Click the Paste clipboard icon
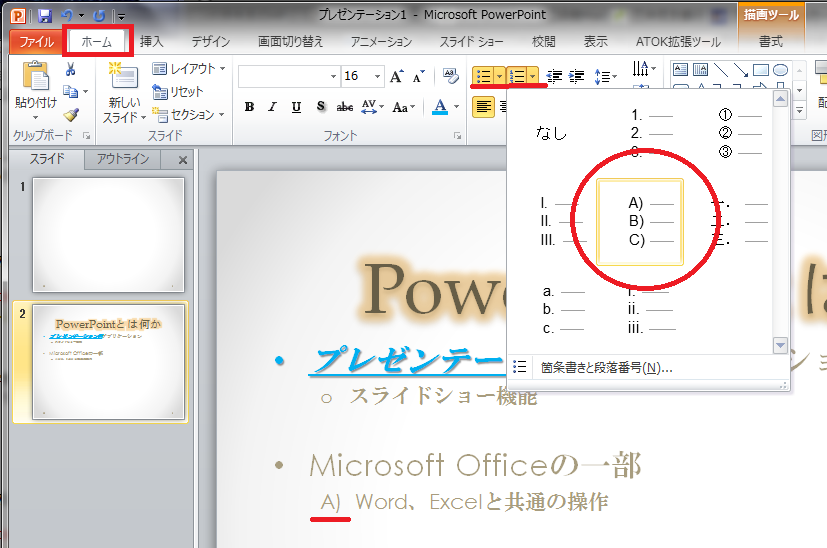Screen dimensions: 827x548 pos(36,75)
